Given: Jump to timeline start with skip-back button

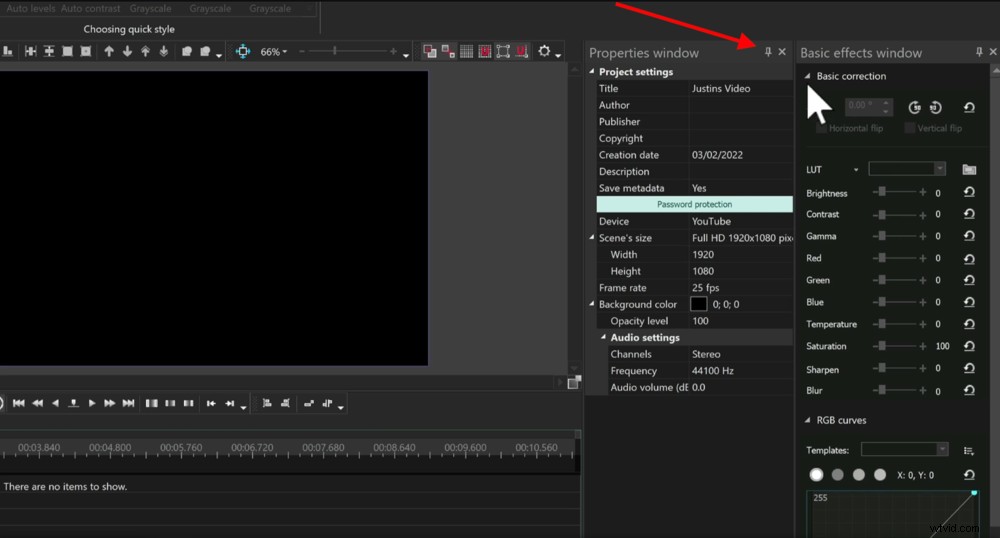Looking at the screenshot, I should coord(18,403).
